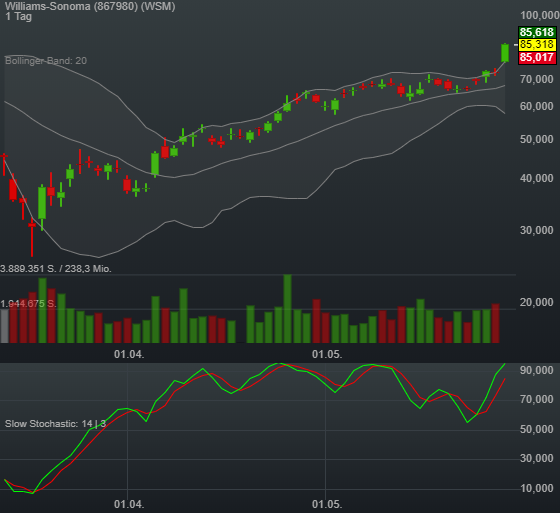Click the 30,000 price axis label in price chart
Screen dimensions: 560x513
coord(537,230)
